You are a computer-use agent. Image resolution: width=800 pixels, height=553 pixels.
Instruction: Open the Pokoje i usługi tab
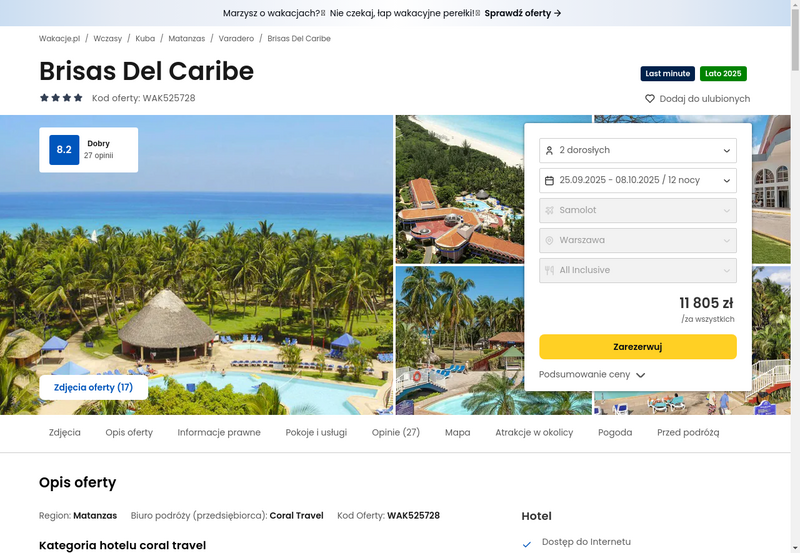[316, 433]
